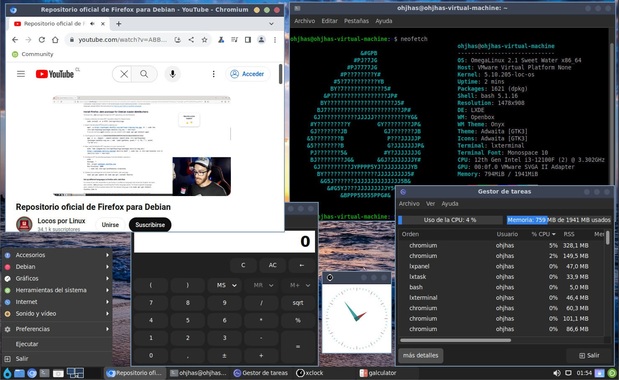Click the Unirse button

[x=110, y=225]
